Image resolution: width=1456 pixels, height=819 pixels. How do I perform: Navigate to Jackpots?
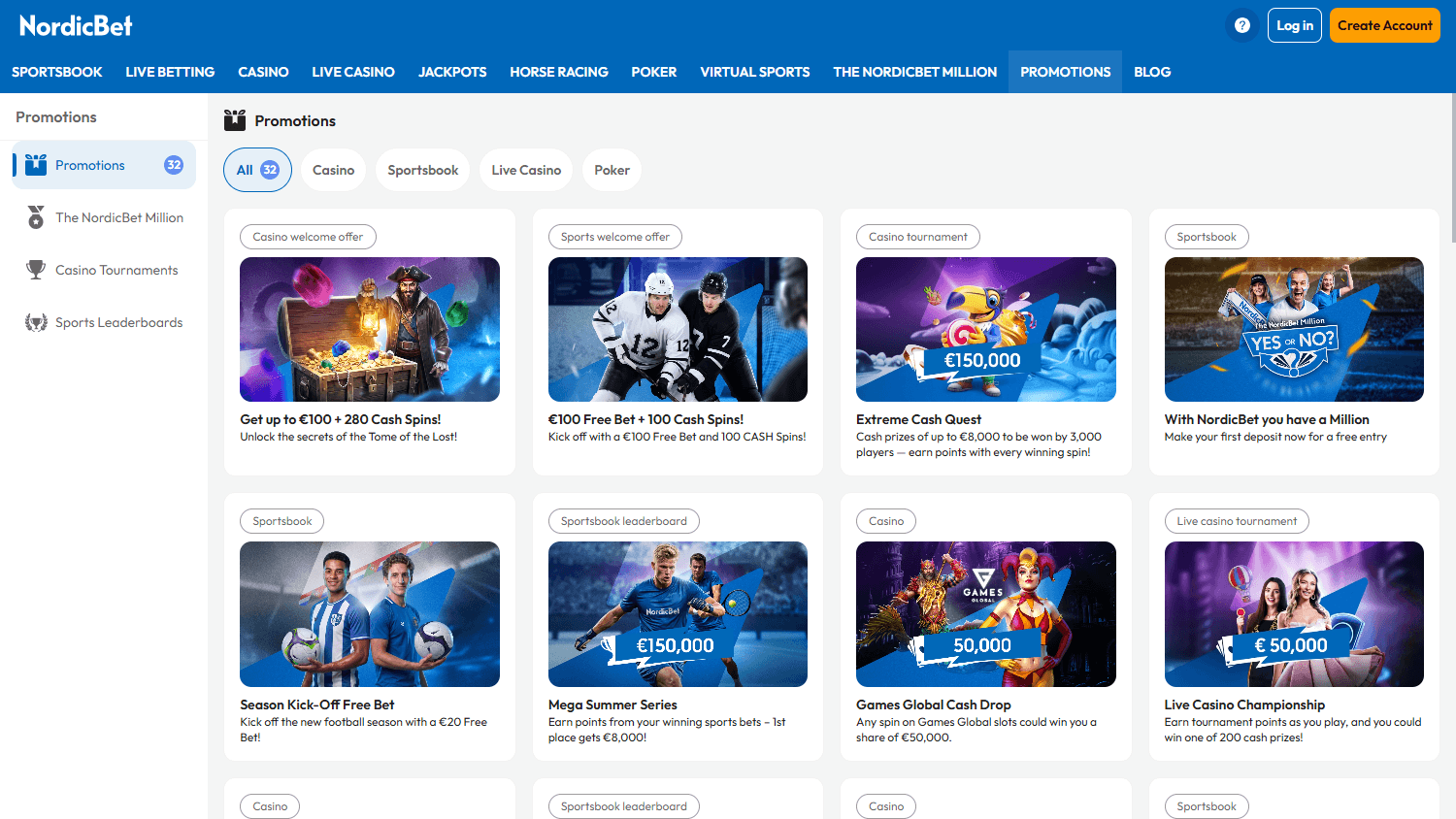pyautogui.click(x=452, y=72)
